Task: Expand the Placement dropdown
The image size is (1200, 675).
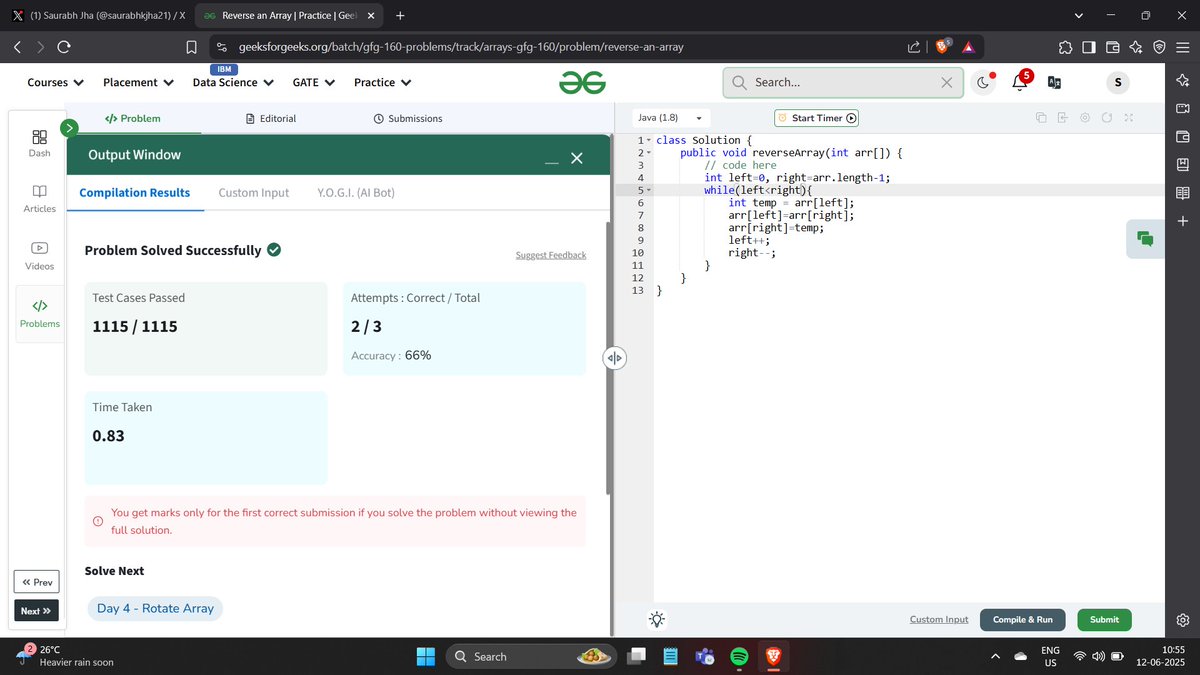Action: pos(138,82)
